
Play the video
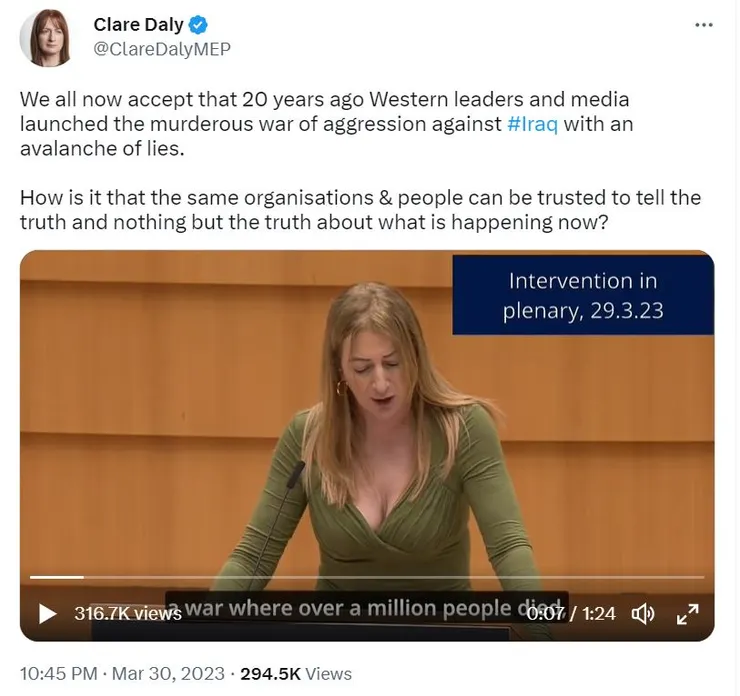(x=48, y=613)
